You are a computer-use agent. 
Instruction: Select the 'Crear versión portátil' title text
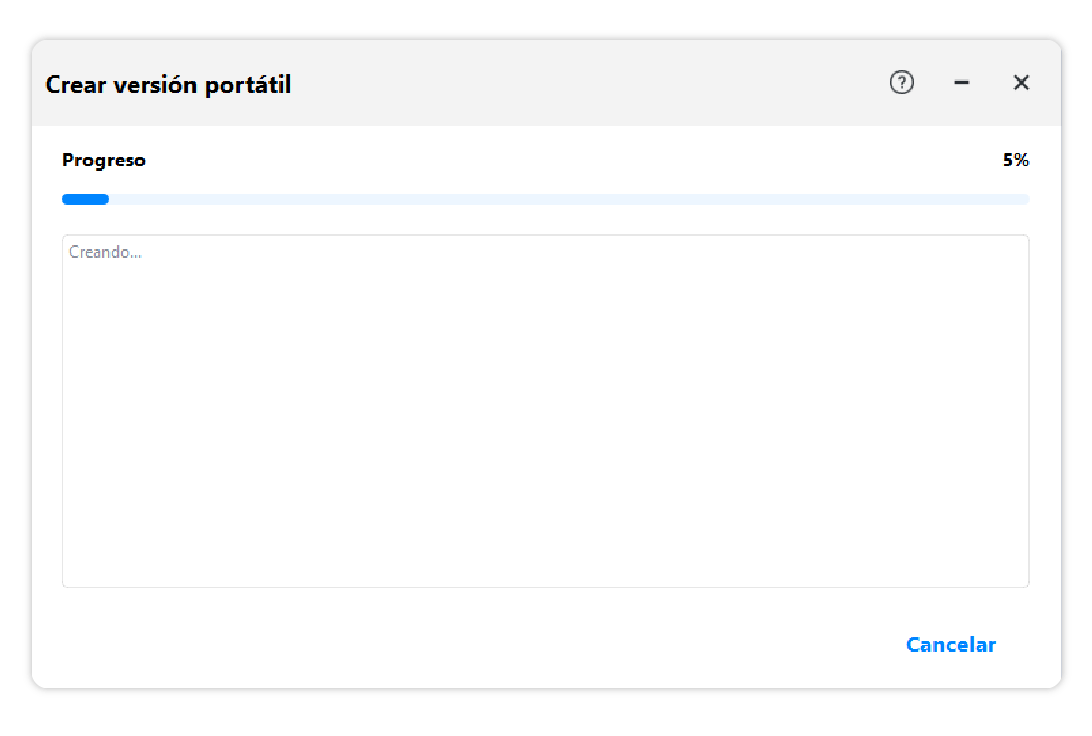pos(168,85)
